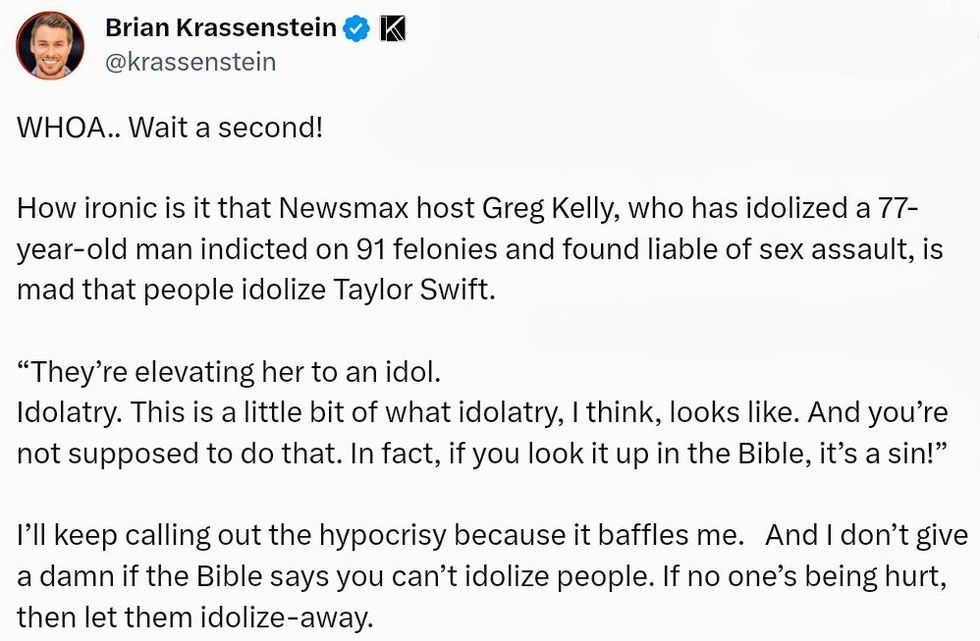This screenshot has width=980, height=641.
Task: Click "They're elevating her to an idol."
Action: click(x=228, y=372)
